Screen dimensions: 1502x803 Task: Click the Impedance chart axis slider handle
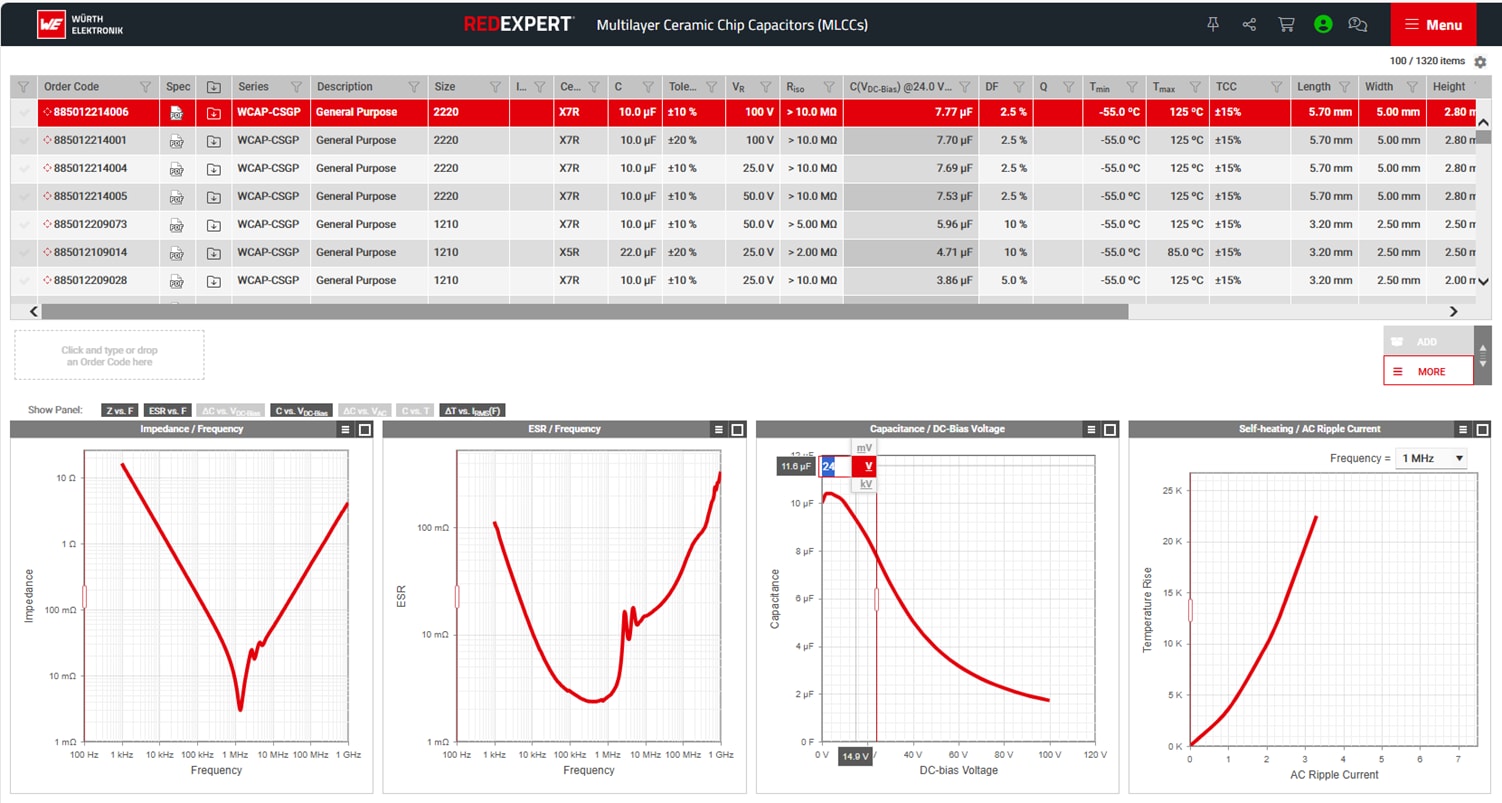click(x=84, y=597)
